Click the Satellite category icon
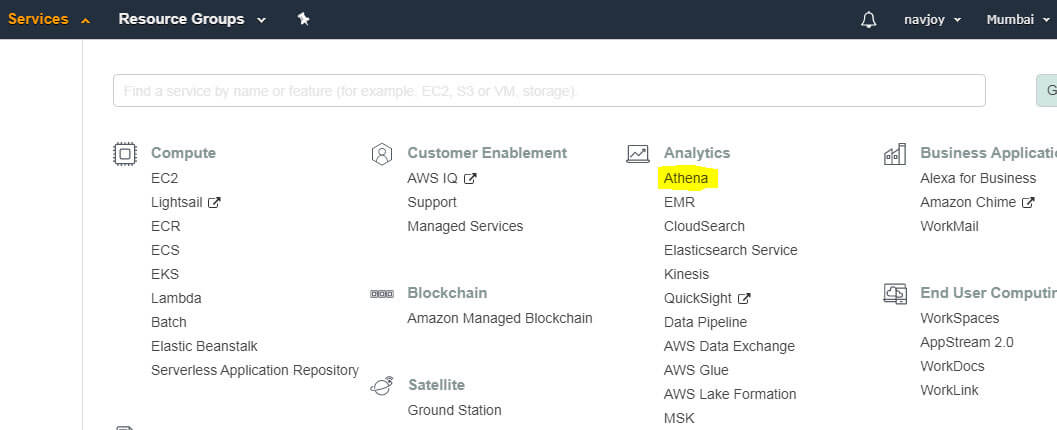Viewport: 1057px width, 430px height. coord(381,385)
